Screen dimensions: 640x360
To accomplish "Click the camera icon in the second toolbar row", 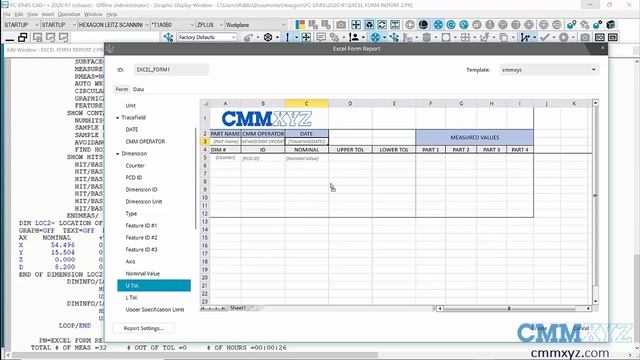I will click(585, 38).
